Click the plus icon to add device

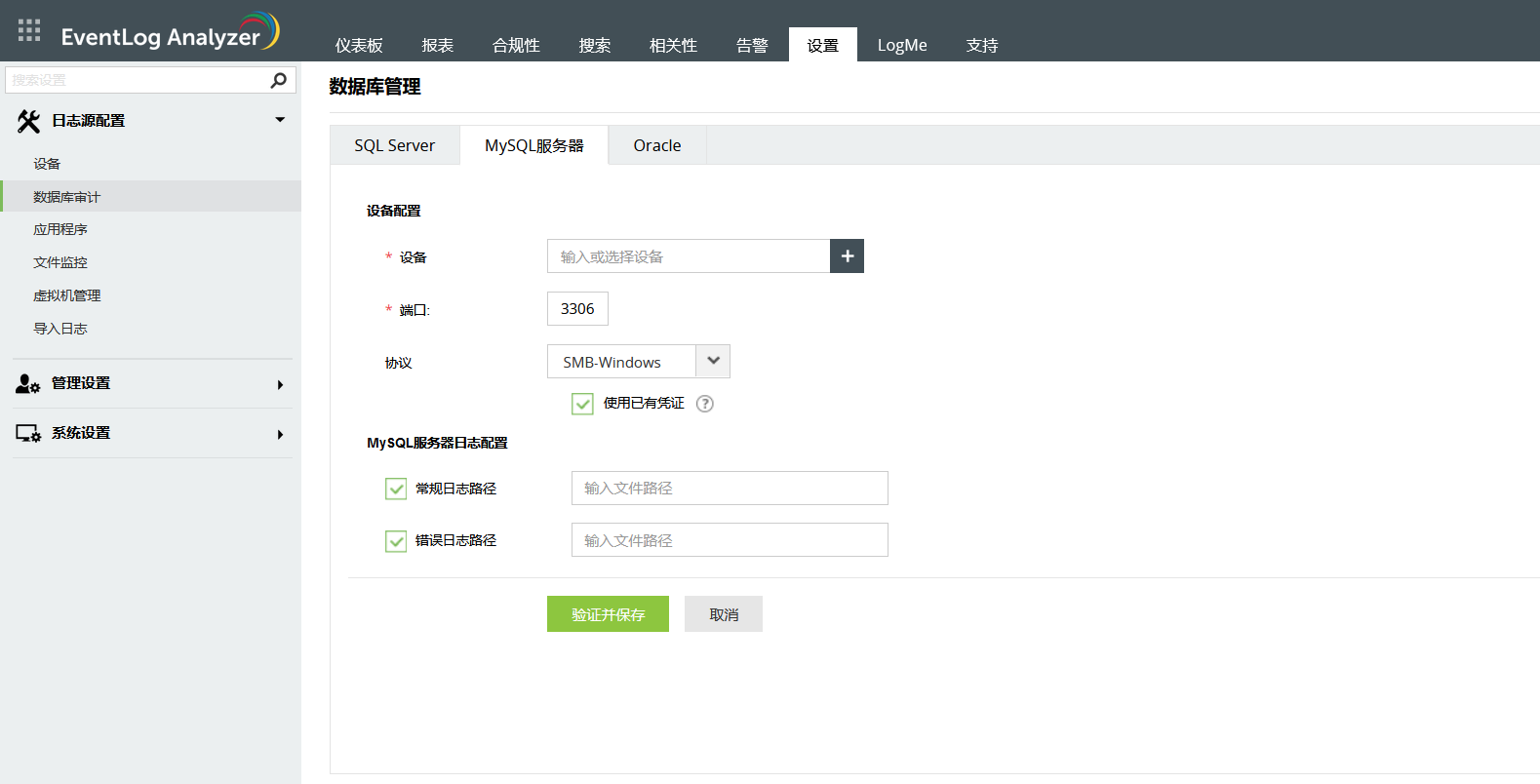[x=847, y=256]
